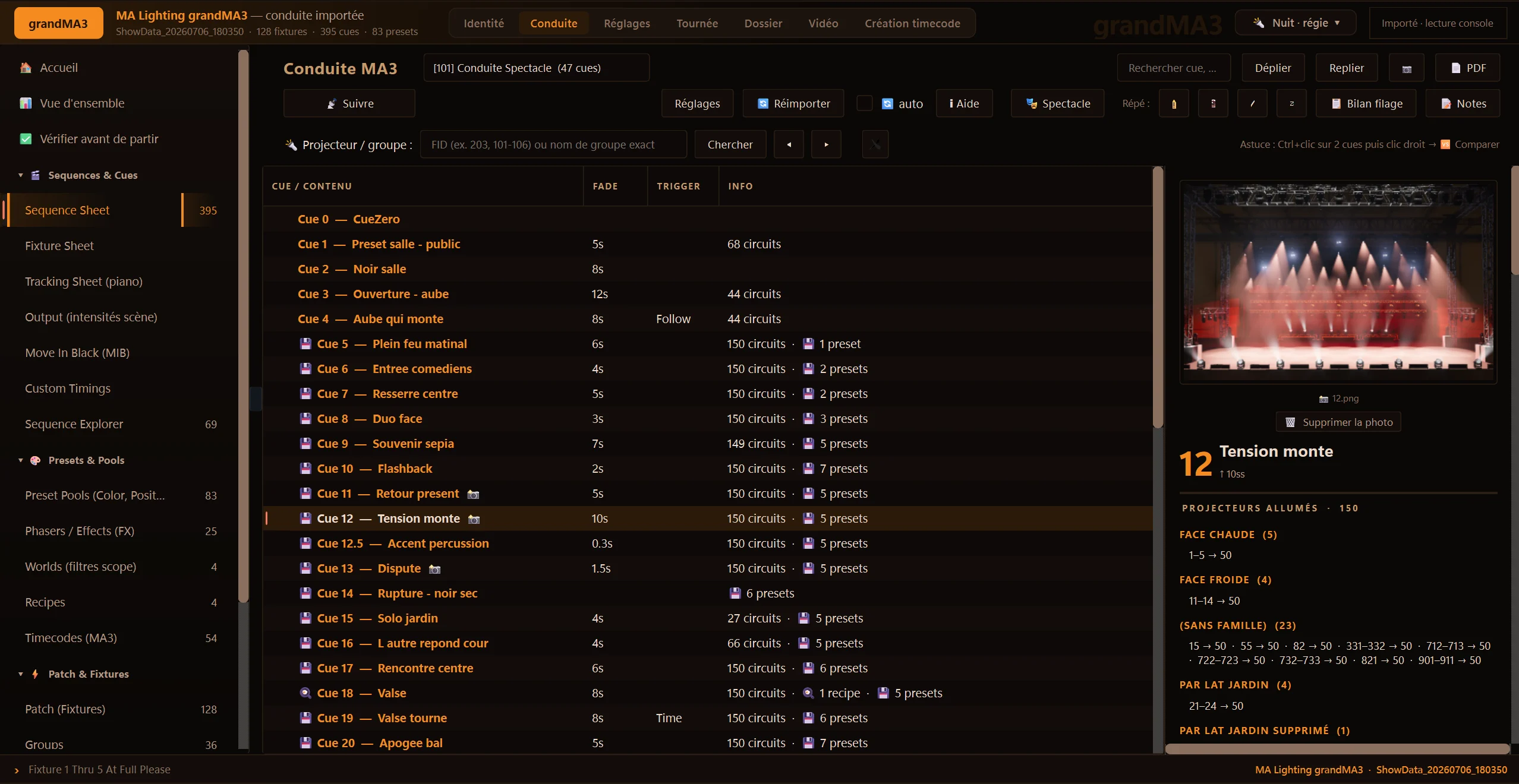The width and height of the screenshot is (1519, 784).
Task: Click the green check icon for Vérifier avant de partir
Action: click(x=26, y=139)
